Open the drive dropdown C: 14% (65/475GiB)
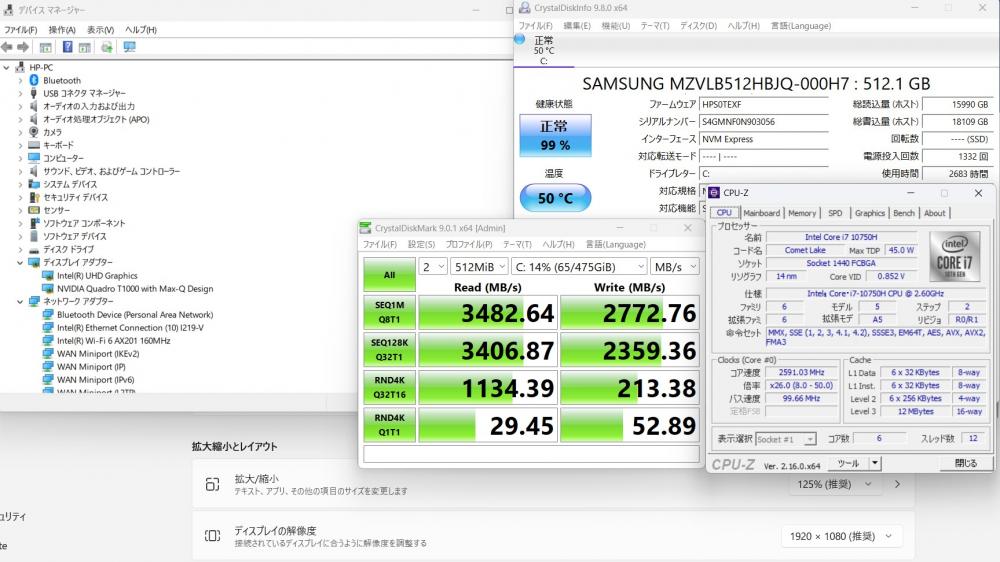The height and width of the screenshot is (562, 1000). coord(579,267)
